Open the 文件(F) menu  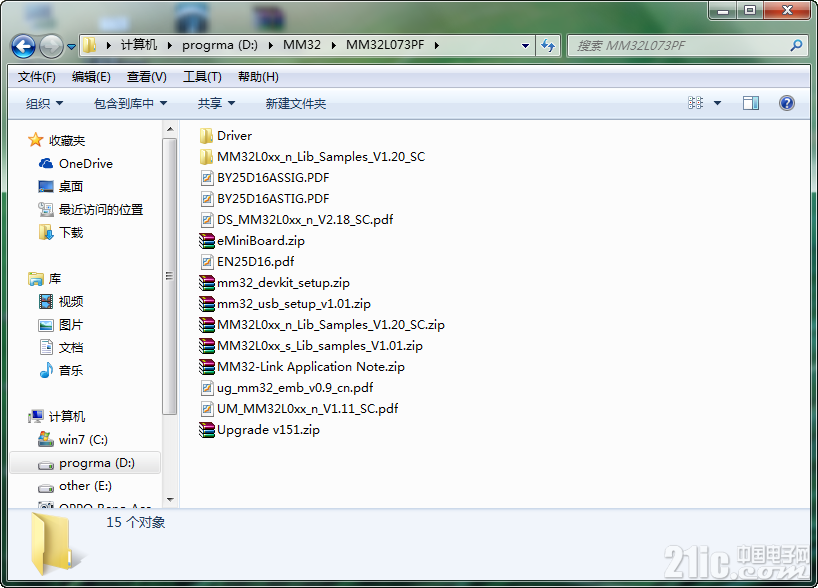37,77
